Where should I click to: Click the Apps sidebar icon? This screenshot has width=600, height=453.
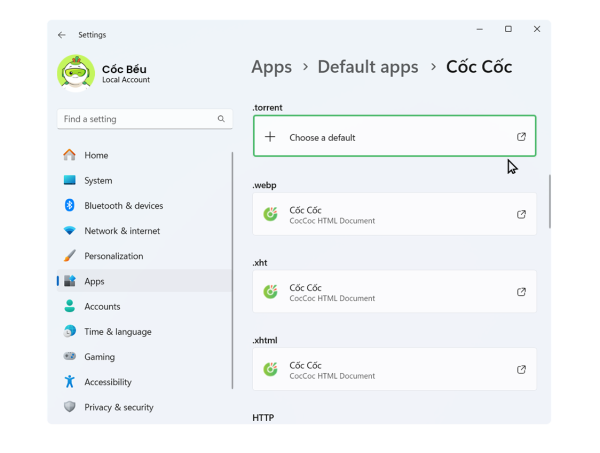[70, 281]
